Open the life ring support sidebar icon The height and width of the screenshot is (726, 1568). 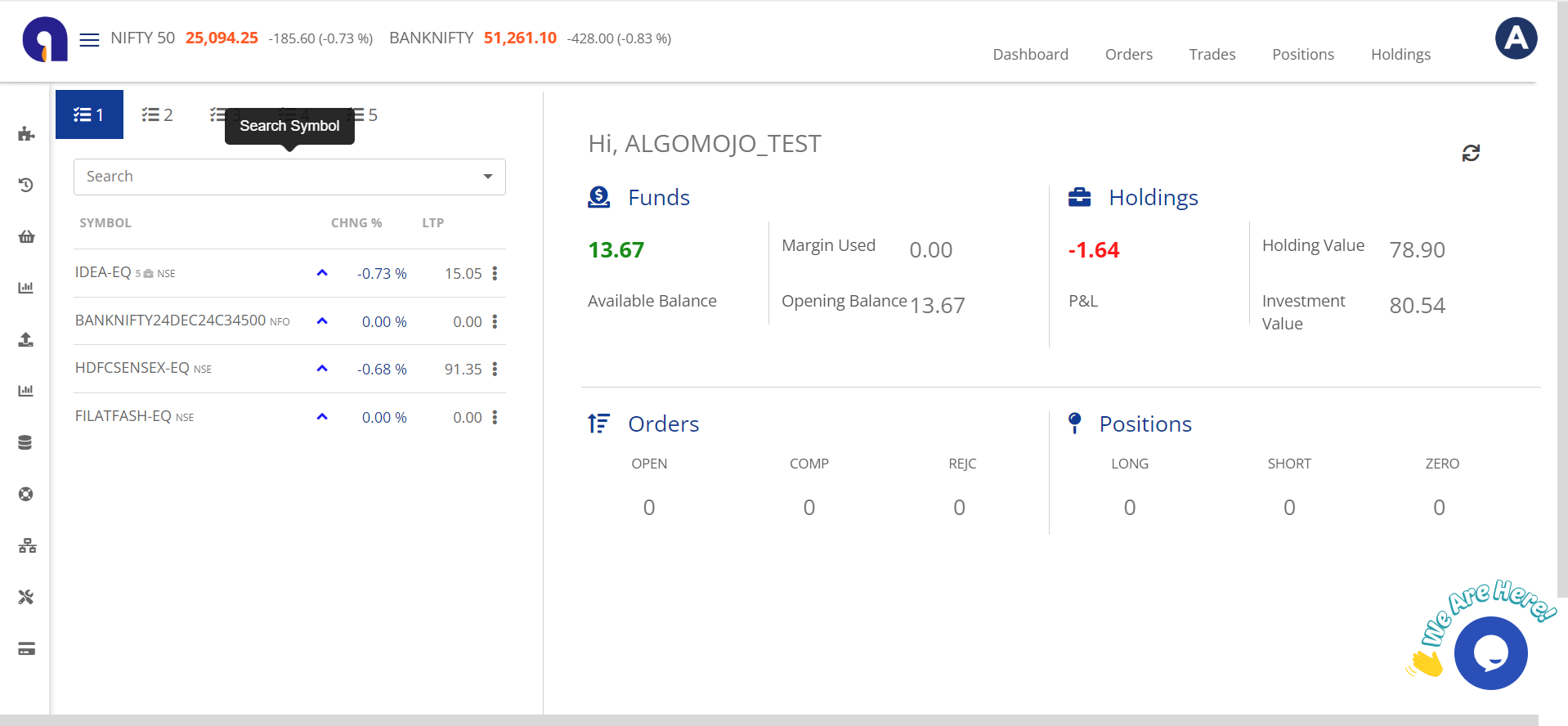26,494
